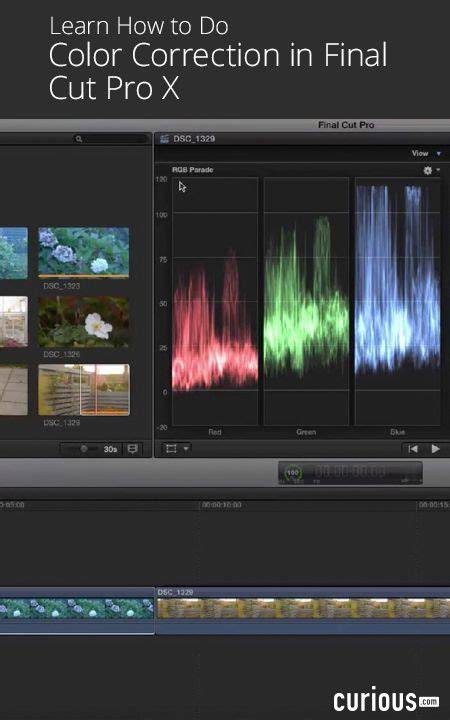Click the timecode display in the dashboard

pos(350,472)
